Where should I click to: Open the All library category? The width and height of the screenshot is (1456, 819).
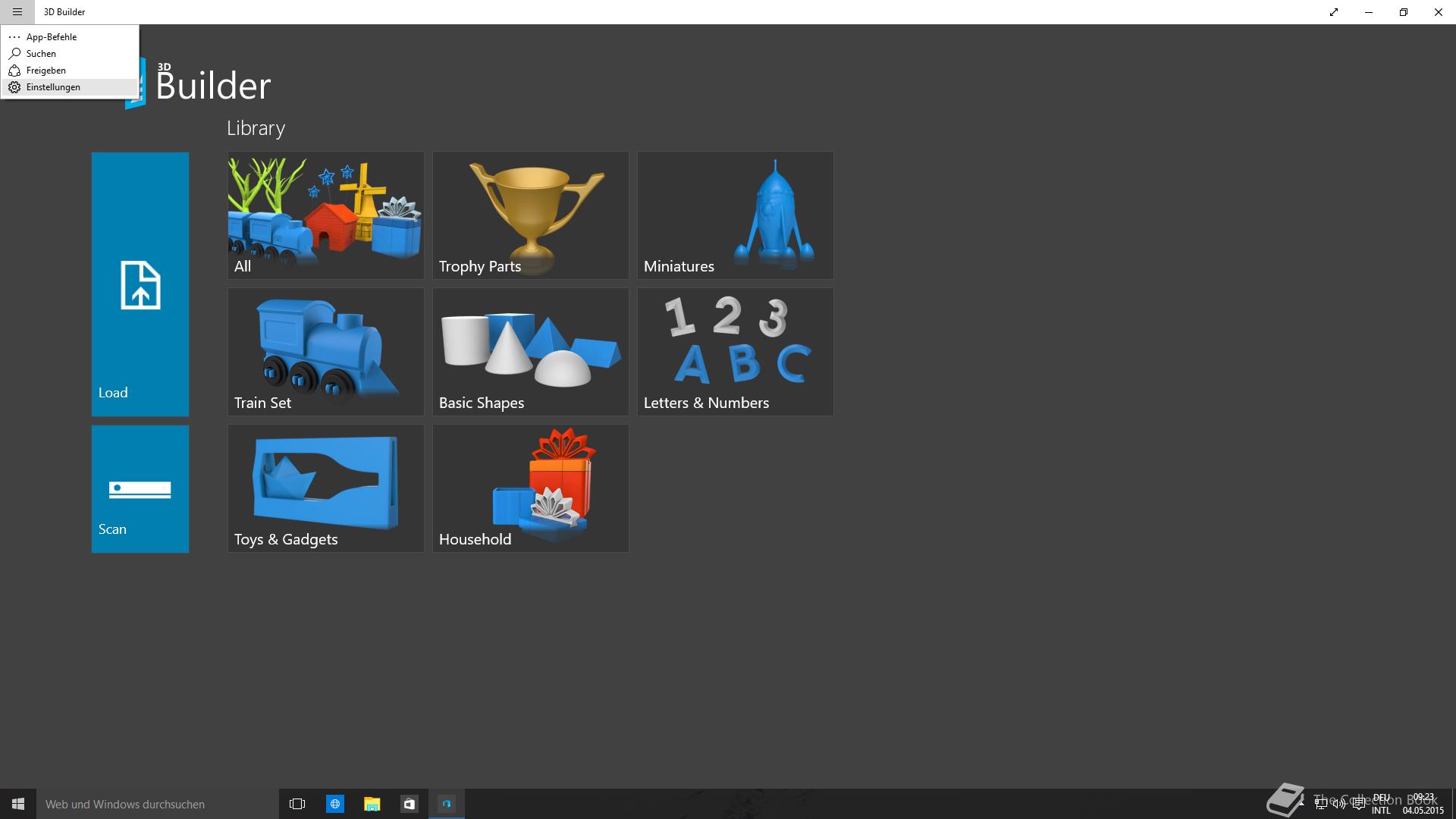point(326,215)
